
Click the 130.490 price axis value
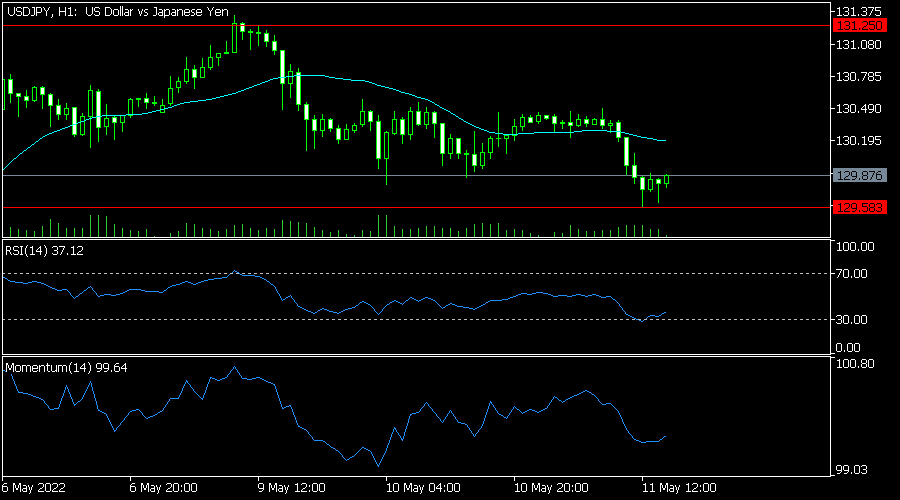click(x=858, y=109)
